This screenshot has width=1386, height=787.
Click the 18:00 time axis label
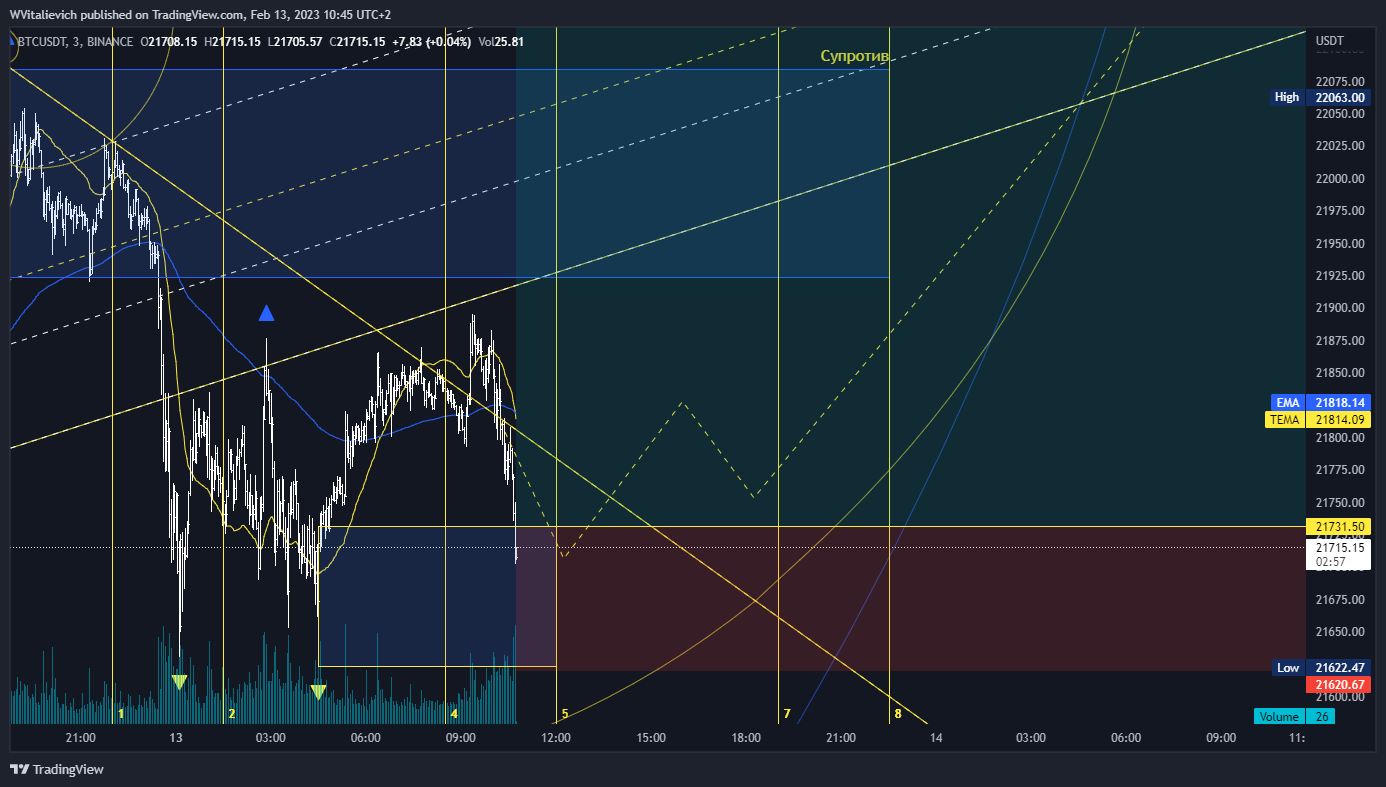pyautogui.click(x=746, y=738)
